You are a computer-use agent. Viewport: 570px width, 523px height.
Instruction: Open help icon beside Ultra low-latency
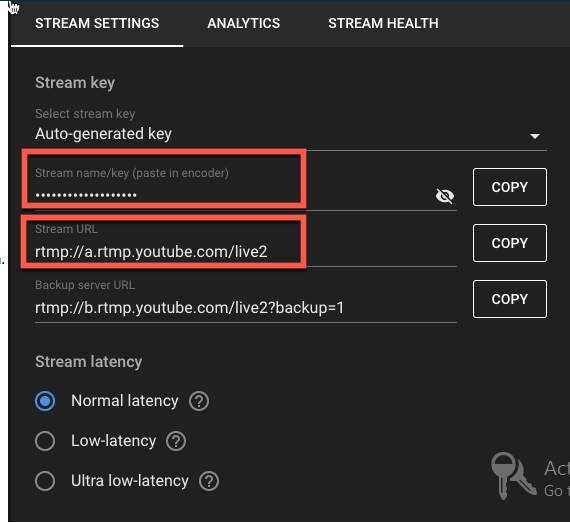coord(209,481)
